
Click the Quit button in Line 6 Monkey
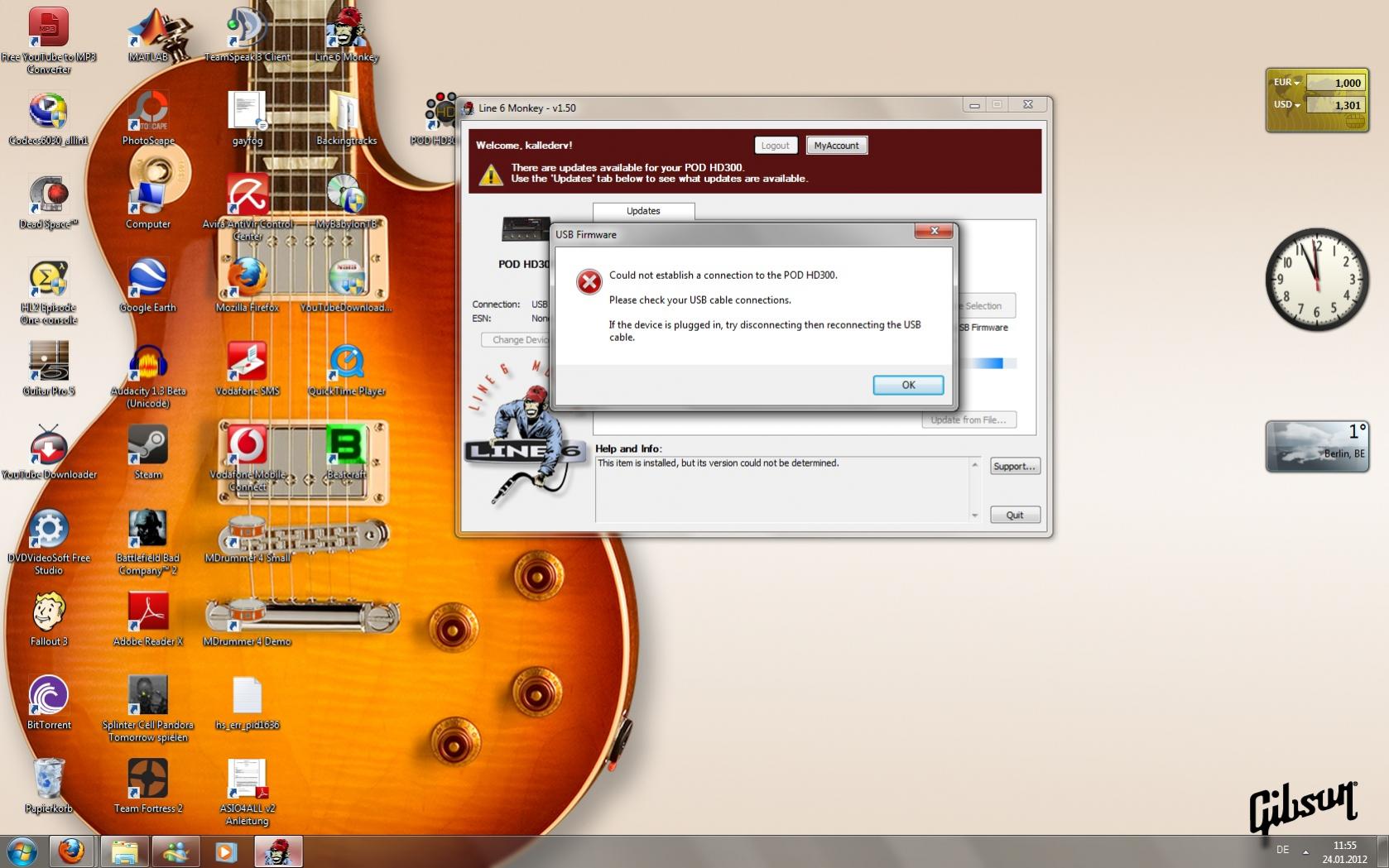(1014, 515)
